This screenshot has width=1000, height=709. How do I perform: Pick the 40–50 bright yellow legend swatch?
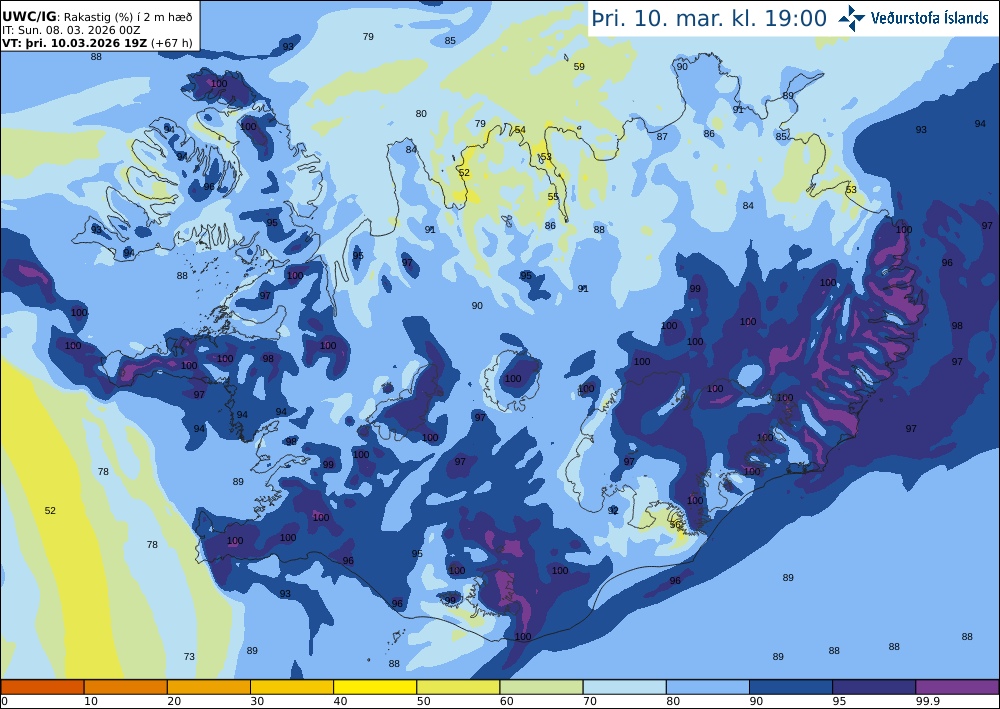pos(375,687)
